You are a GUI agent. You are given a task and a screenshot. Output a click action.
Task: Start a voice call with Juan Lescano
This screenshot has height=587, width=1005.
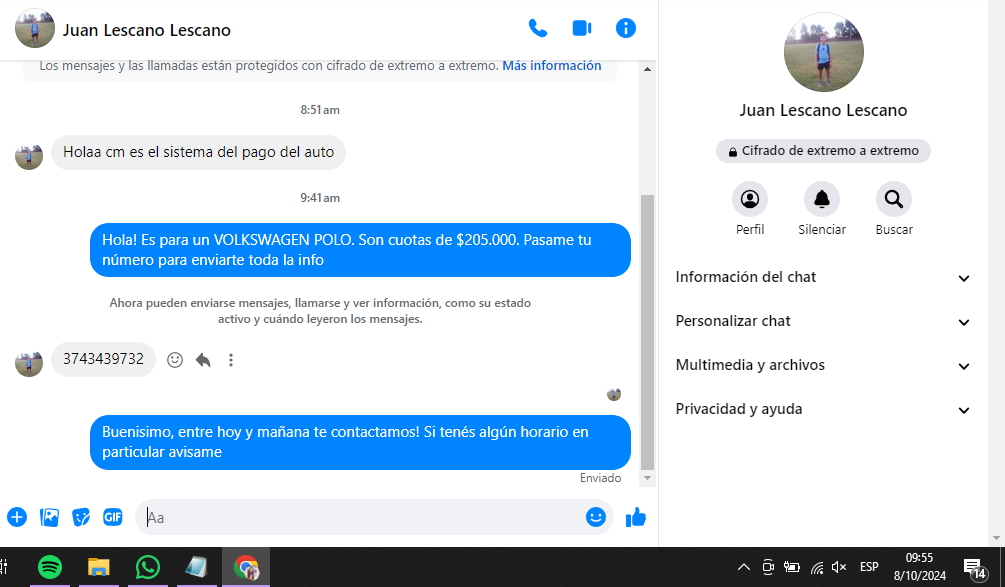[538, 28]
